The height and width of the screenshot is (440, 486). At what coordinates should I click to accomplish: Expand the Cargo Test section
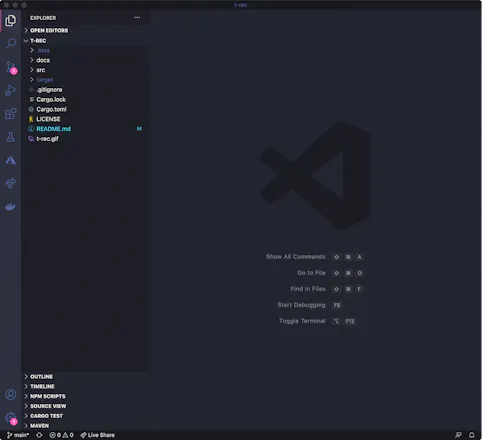[86, 416]
